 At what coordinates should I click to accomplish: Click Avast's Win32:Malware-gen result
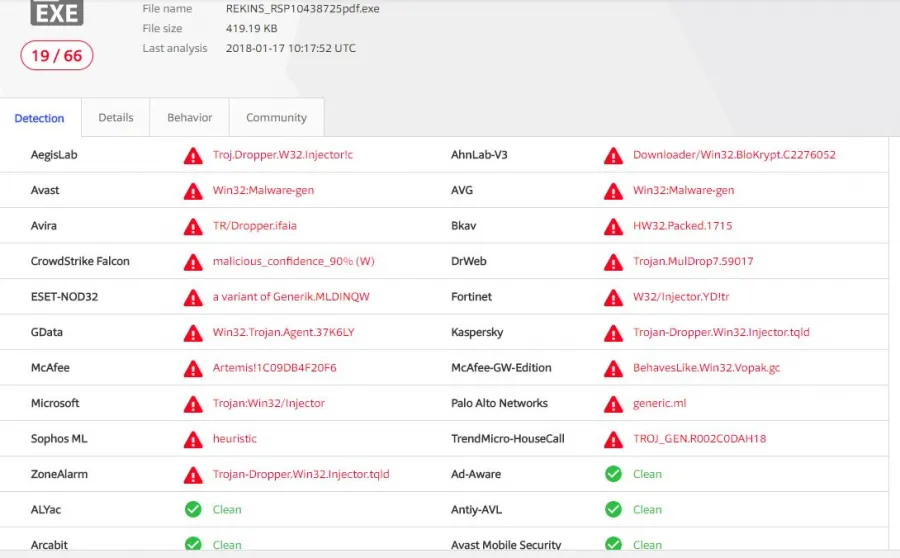coord(263,191)
